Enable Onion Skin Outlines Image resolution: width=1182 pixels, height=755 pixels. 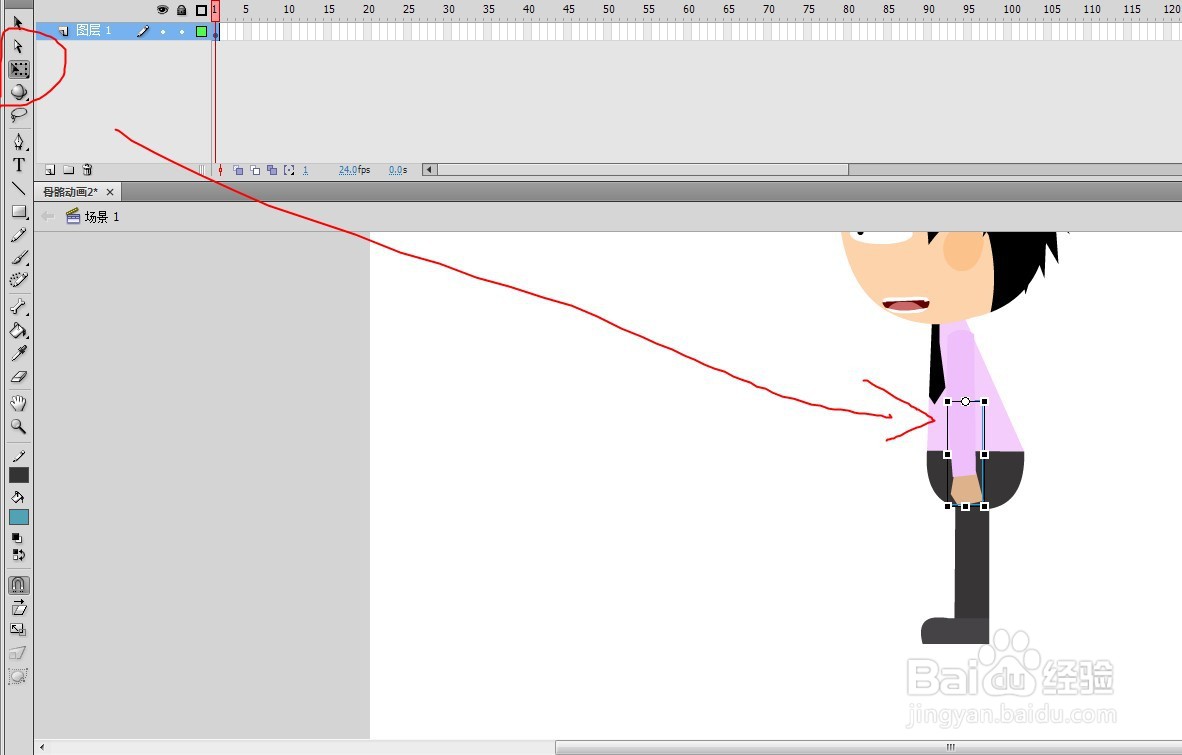pyautogui.click(x=255, y=170)
